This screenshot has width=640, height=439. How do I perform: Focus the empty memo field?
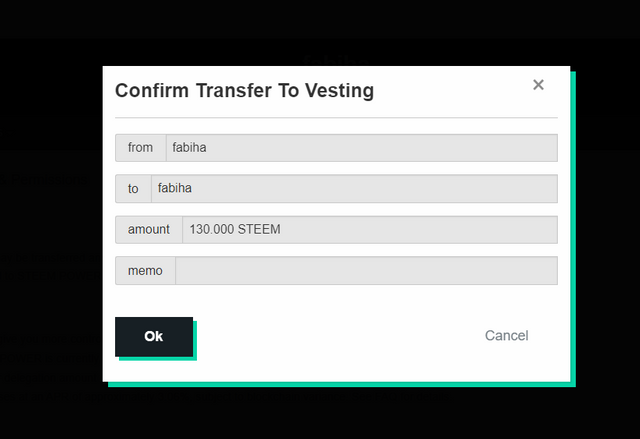point(367,270)
